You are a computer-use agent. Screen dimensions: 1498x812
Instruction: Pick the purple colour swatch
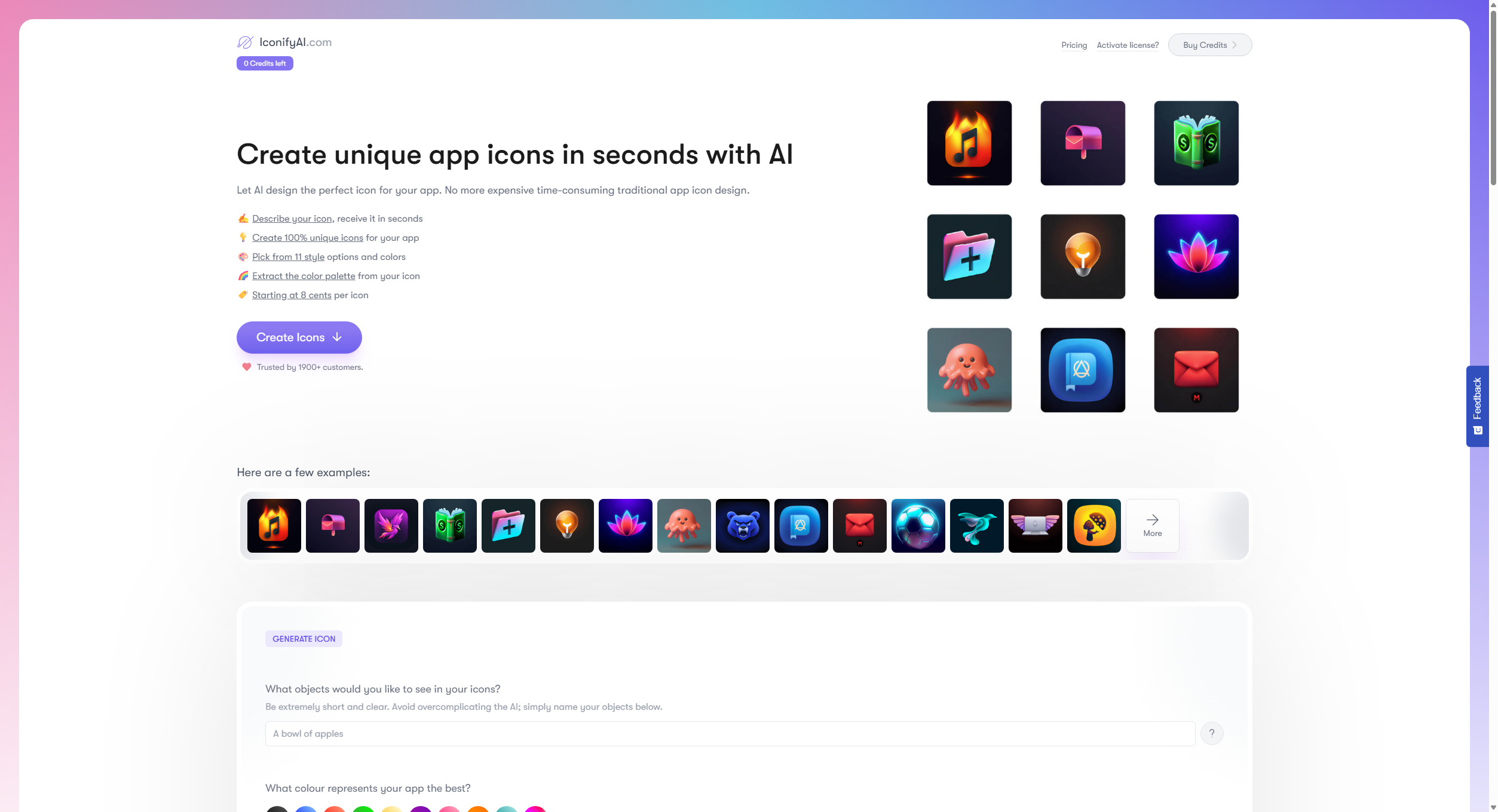click(x=421, y=809)
